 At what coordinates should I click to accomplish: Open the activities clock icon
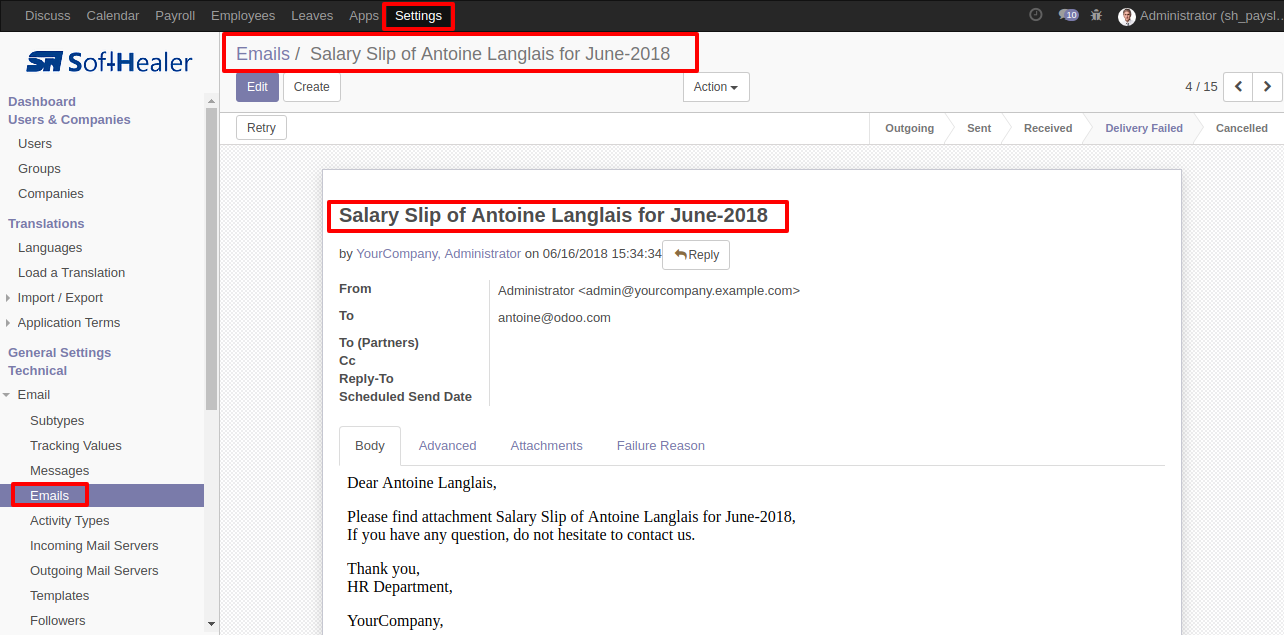click(1035, 15)
